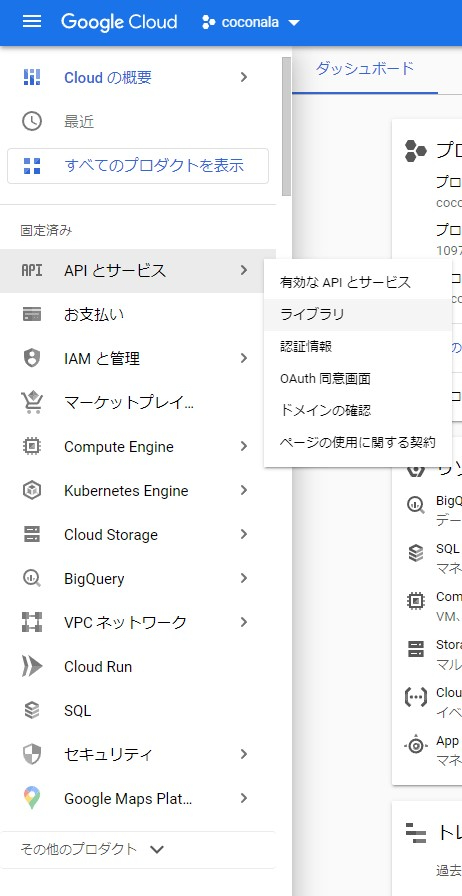Click the BigQuery icon in dashboard resources
Image resolution: width=462 pixels, height=896 pixels.
pyautogui.click(x=416, y=505)
